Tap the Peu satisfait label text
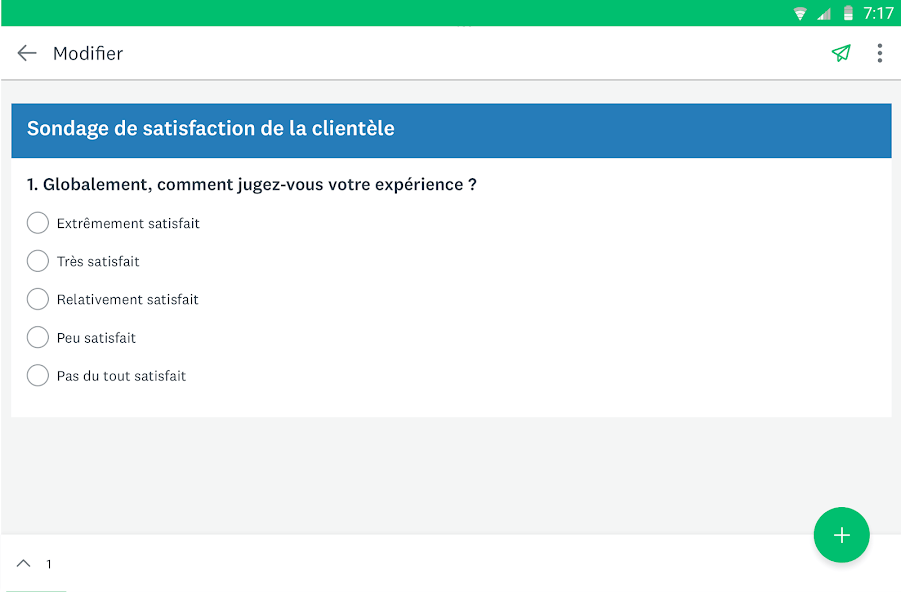901x592 pixels. tap(97, 338)
